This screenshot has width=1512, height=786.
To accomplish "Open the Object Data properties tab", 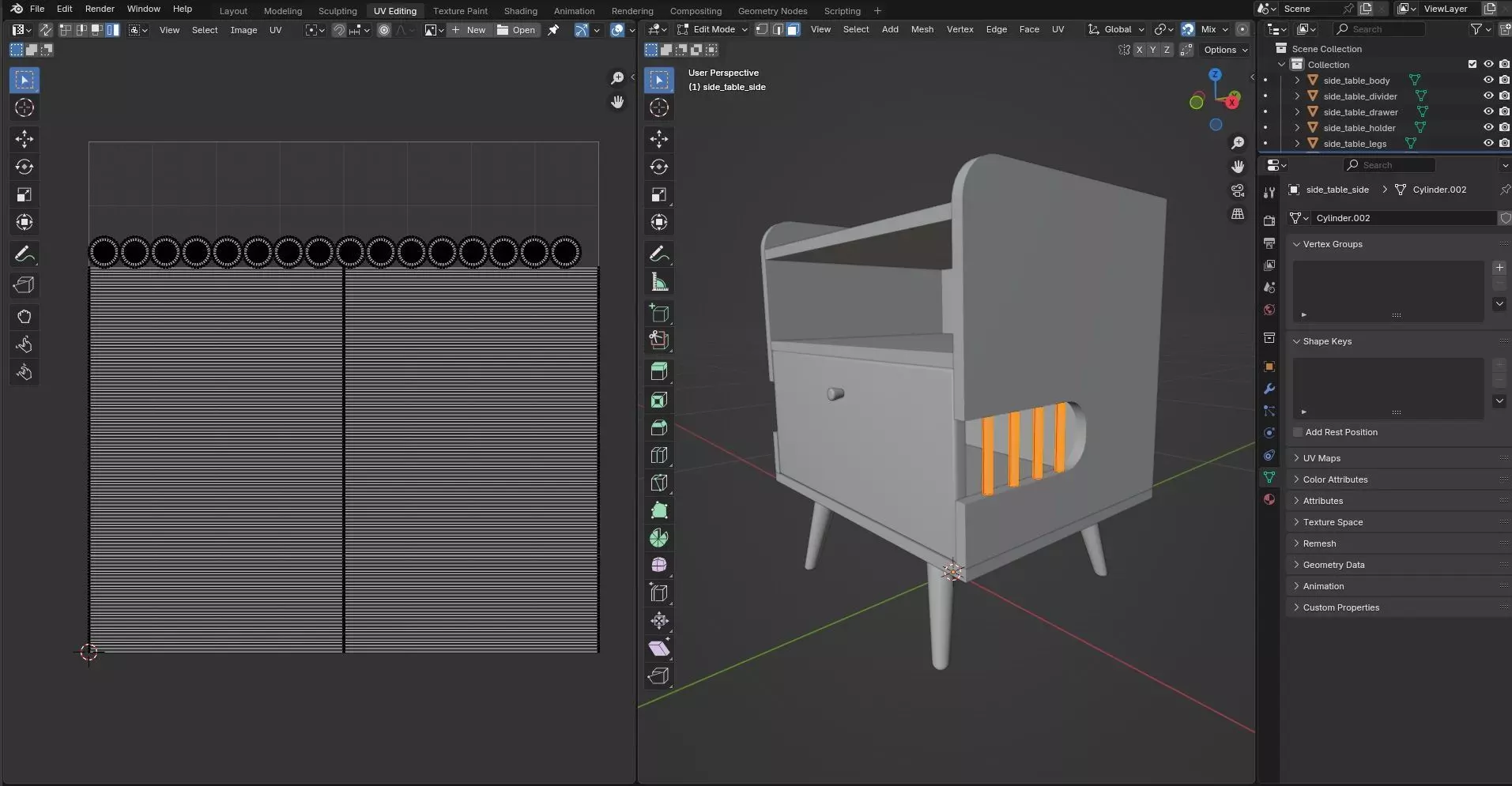I will pyautogui.click(x=1269, y=477).
